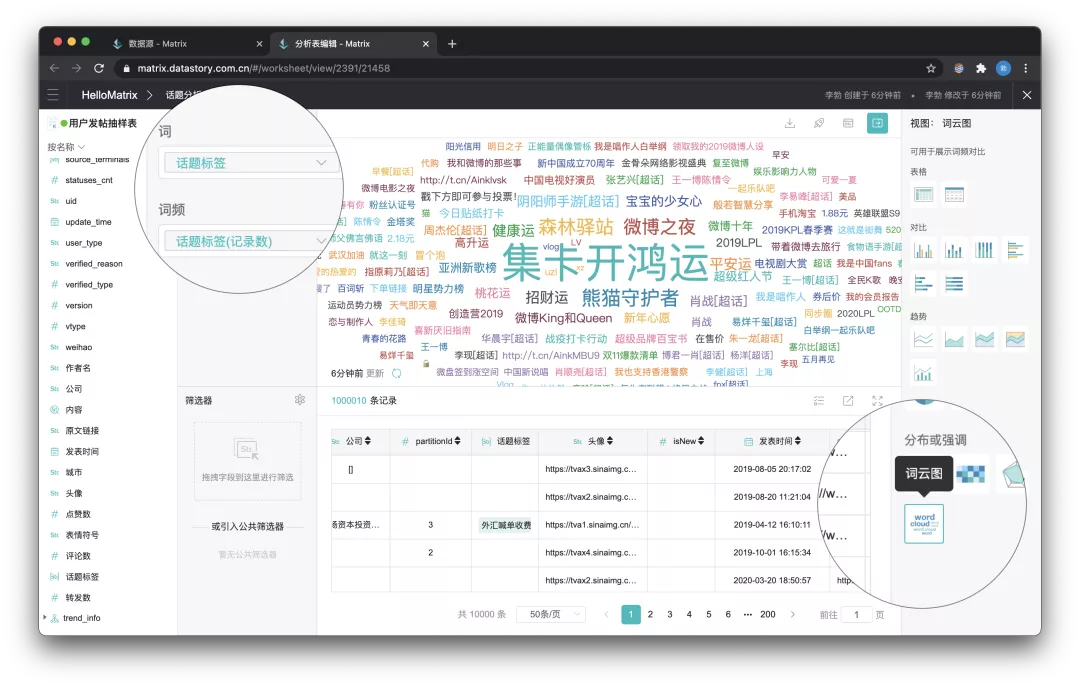Bookmark this page with the star icon
This screenshot has width=1080, height=687.
point(931,68)
